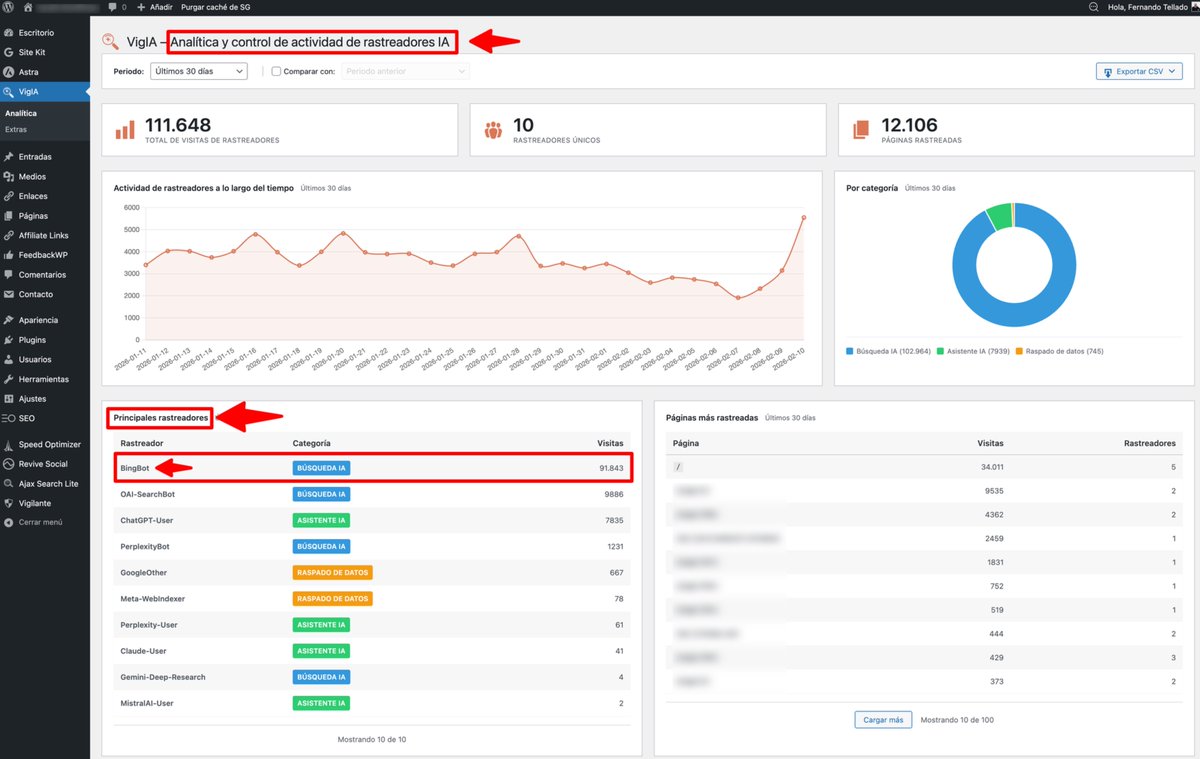Open the Exportar CSV dropdown button
This screenshot has width=1200, height=759.
click(1140, 71)
